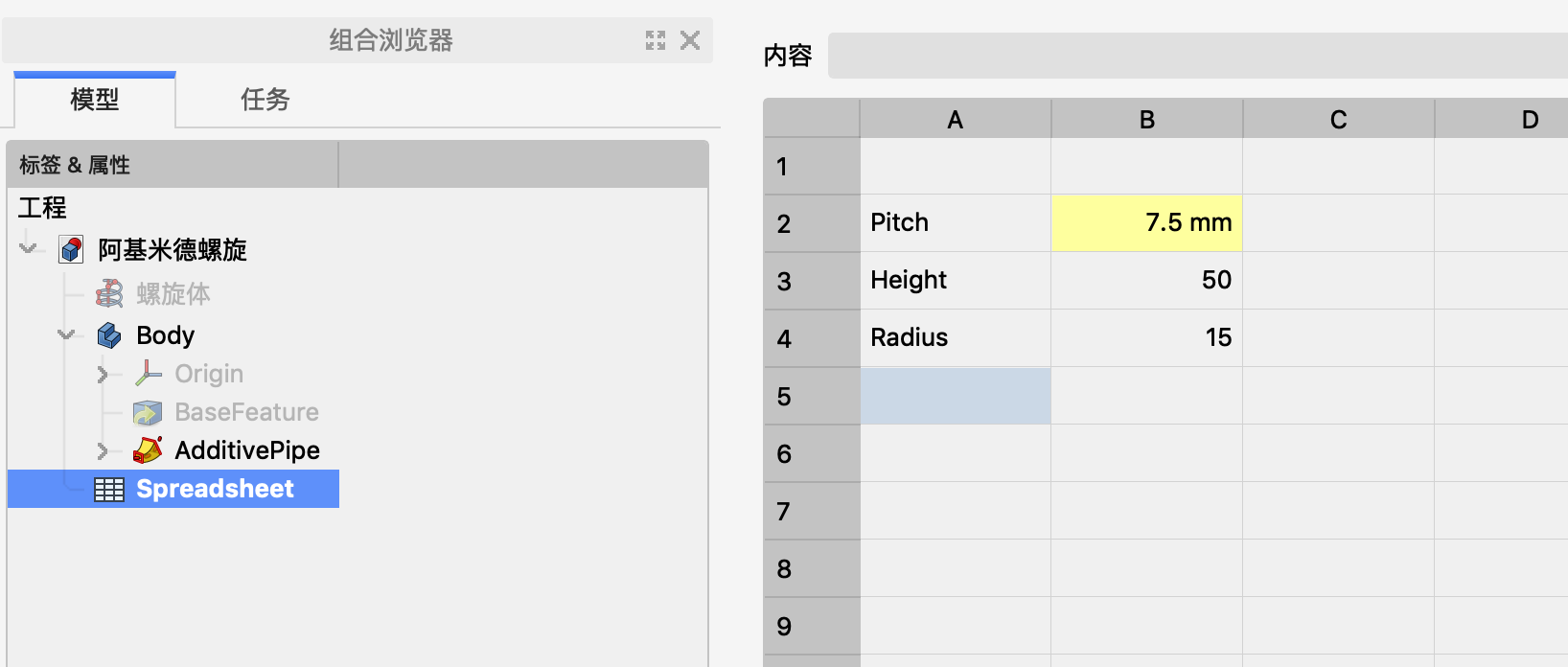Click the BaseFeature icon
The height and width of the screenshot is (667, 1568).
pos(148,412)
